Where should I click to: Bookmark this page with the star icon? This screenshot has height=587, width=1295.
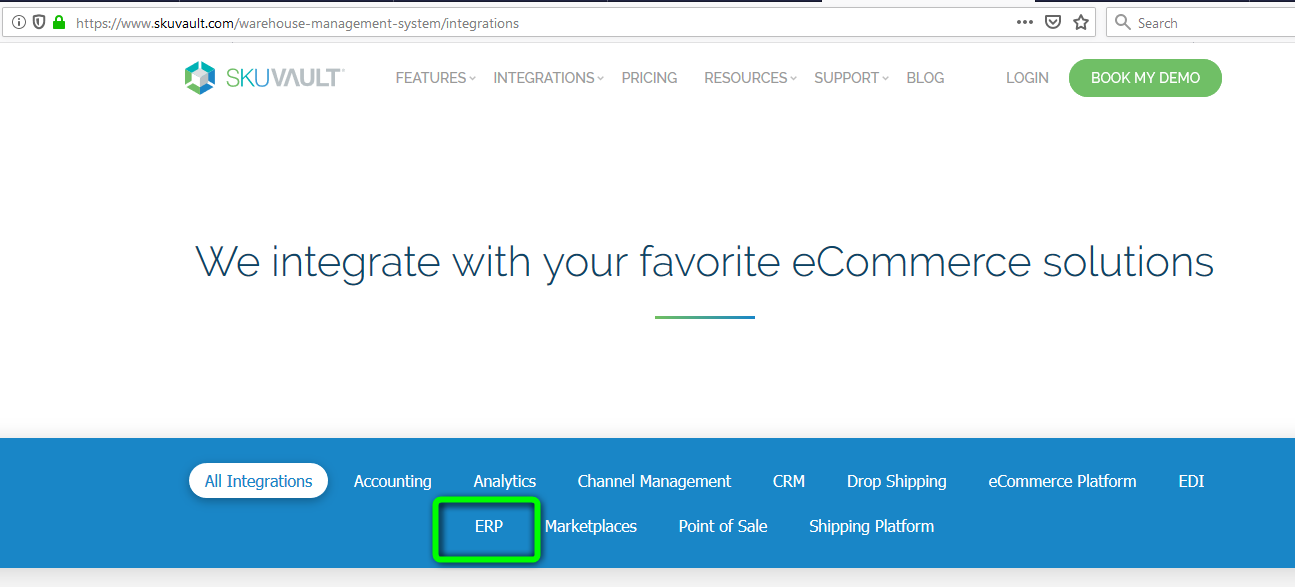click(x=1081, y=22)
